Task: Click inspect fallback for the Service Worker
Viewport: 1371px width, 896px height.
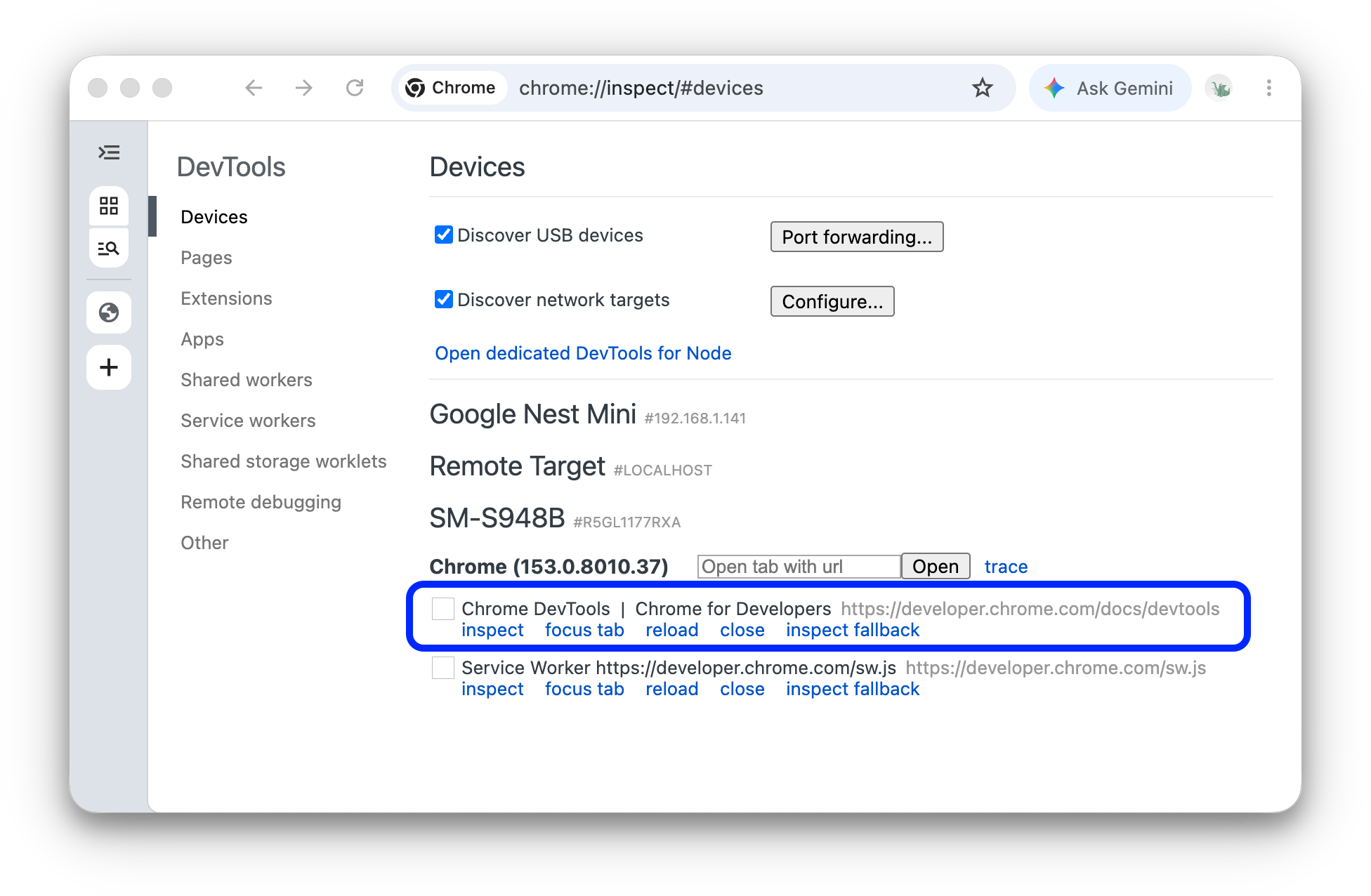Action: 853,689
